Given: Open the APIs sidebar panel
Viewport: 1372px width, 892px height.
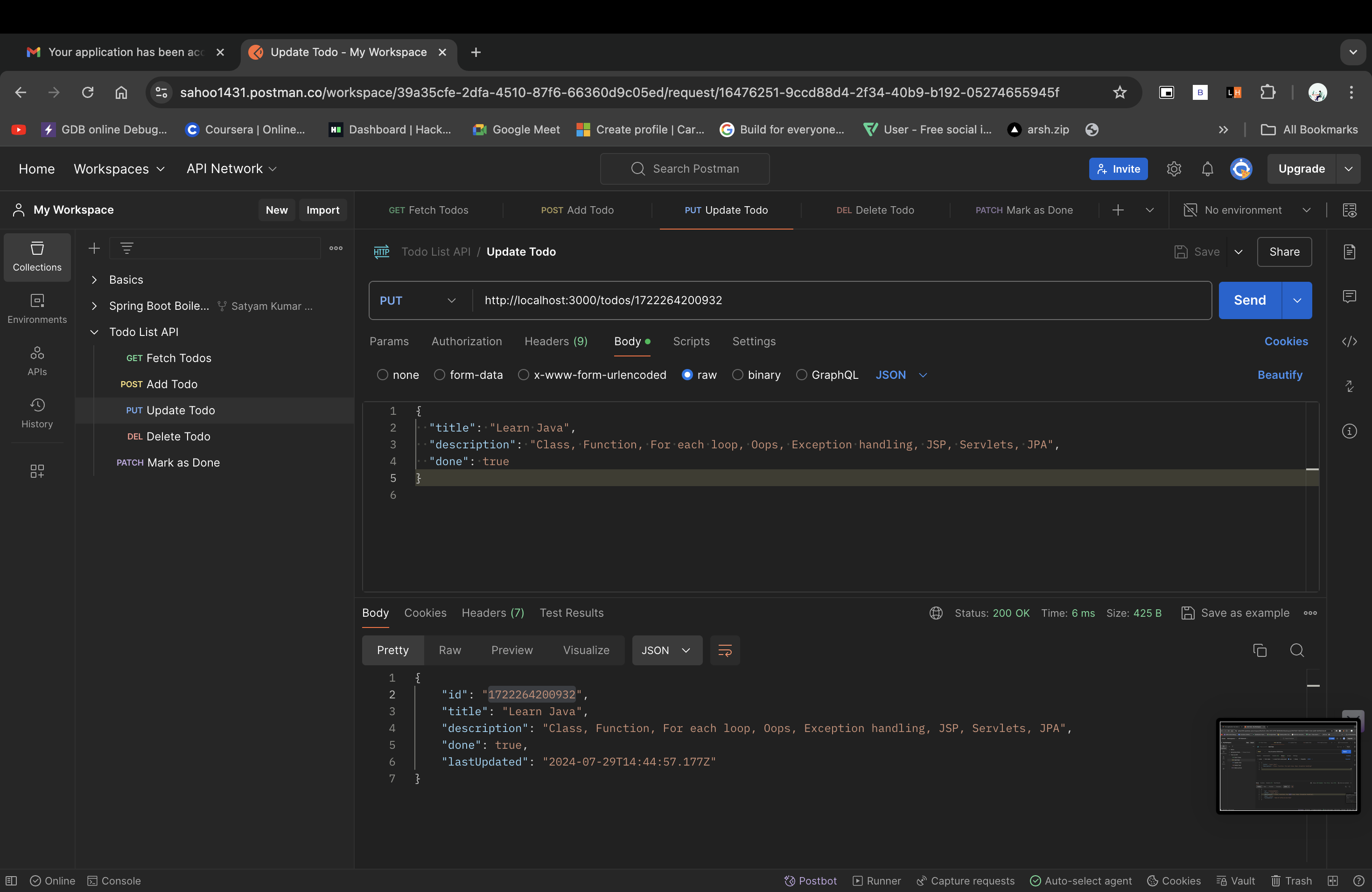Looking at the screenshot, I should click(37, 361).
